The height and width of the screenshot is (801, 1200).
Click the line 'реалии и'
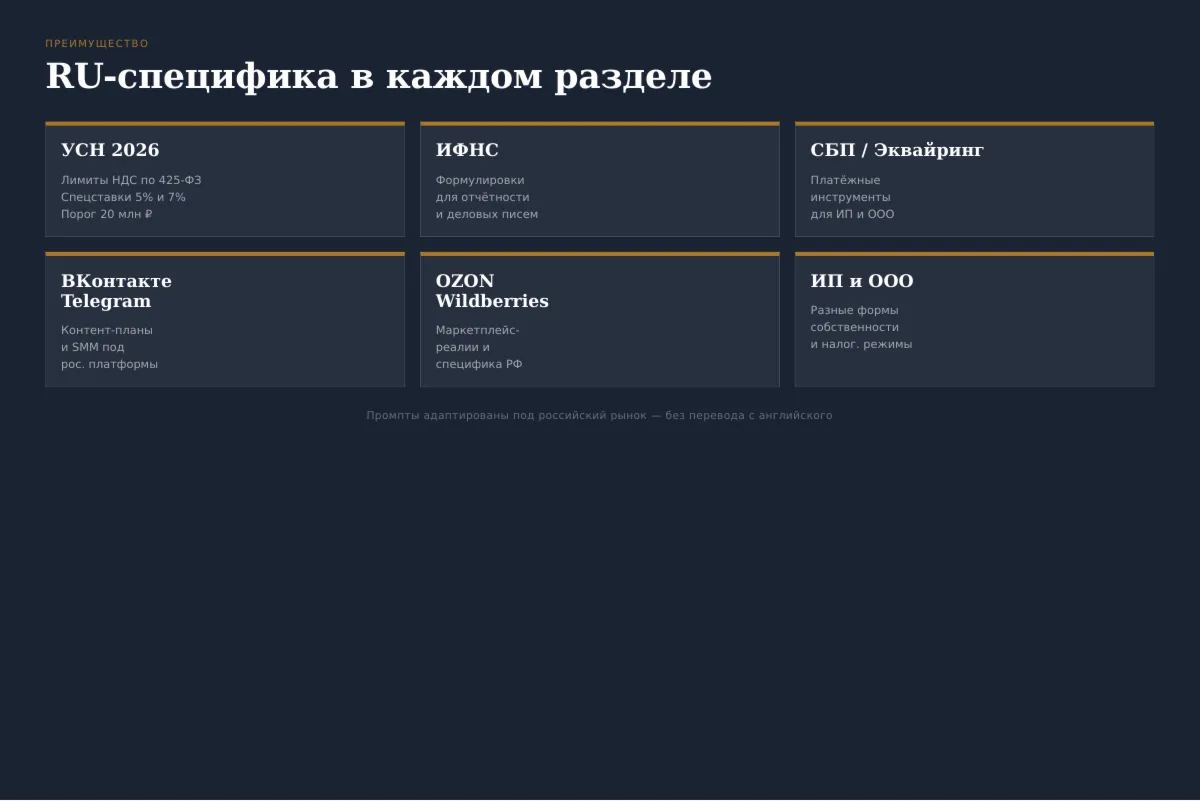463,348
